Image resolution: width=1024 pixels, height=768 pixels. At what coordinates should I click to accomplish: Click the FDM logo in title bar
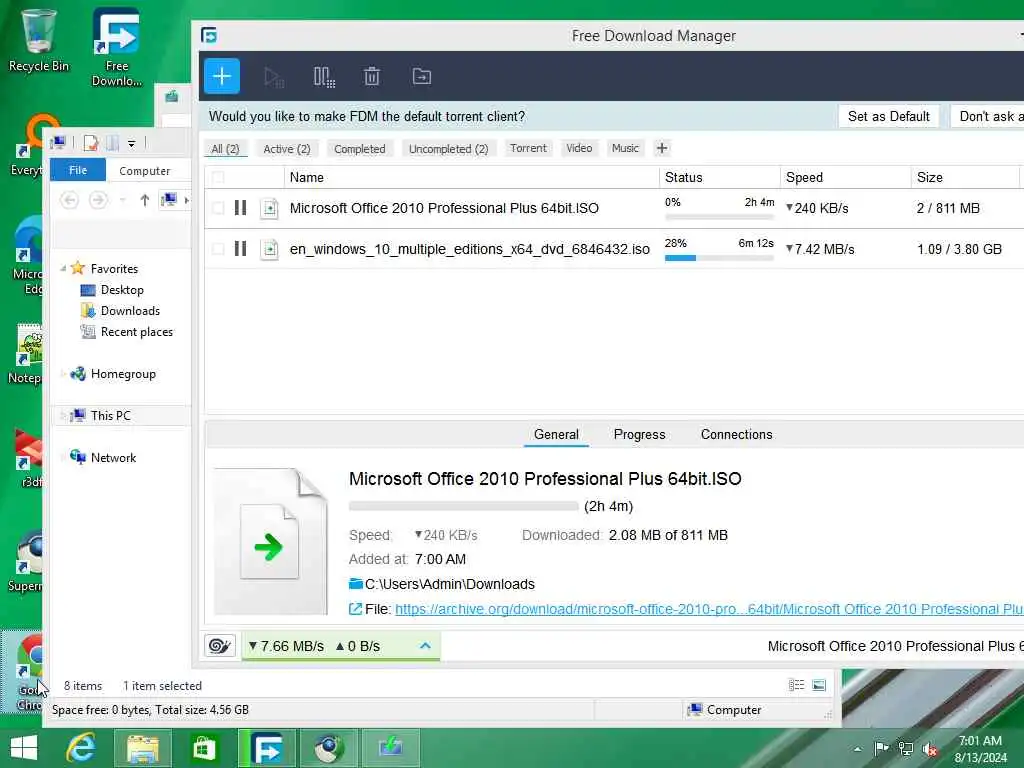point(209,35)
